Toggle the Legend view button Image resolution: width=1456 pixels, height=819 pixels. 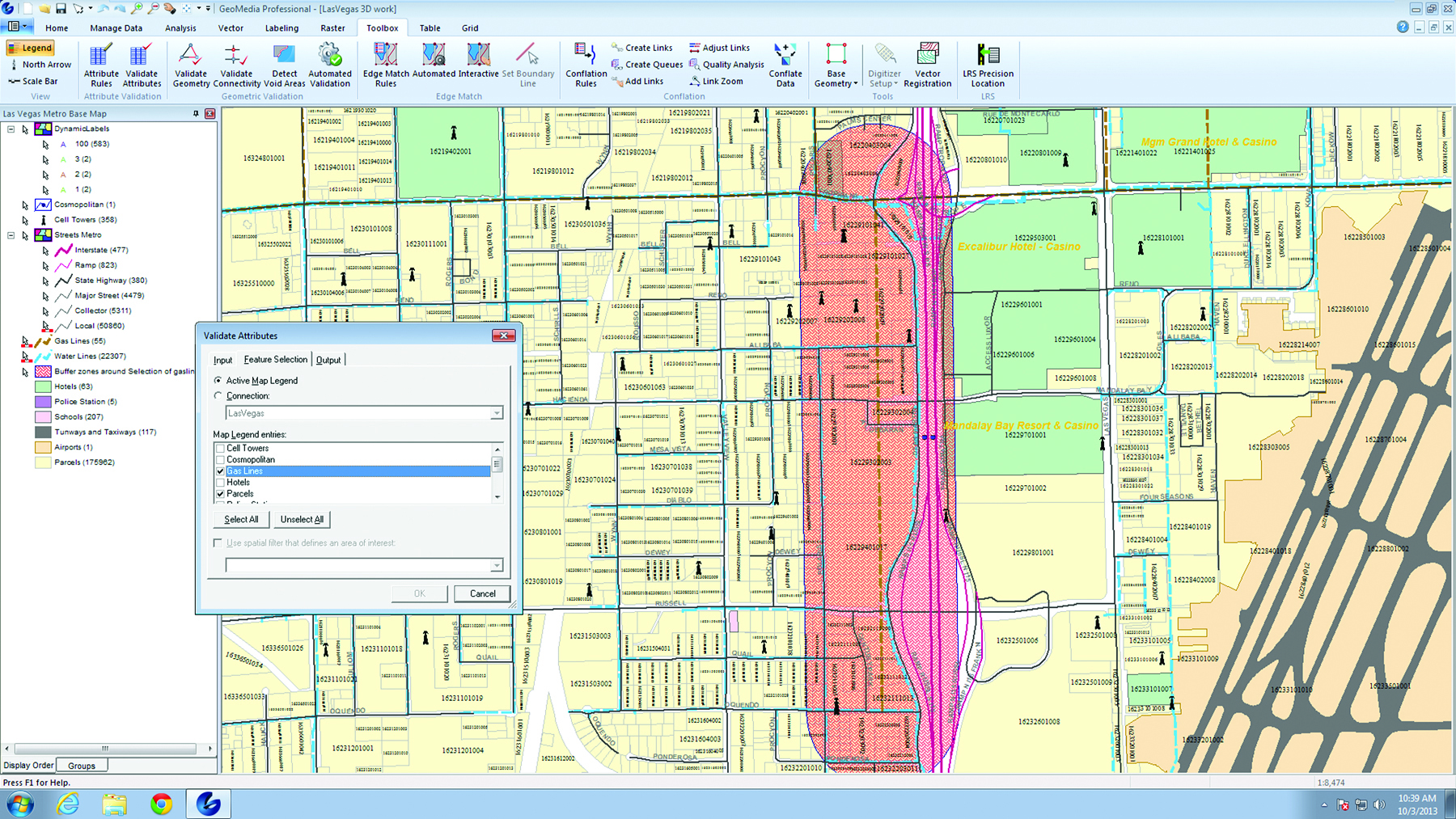pyautogui.click(x=30, y=48)
